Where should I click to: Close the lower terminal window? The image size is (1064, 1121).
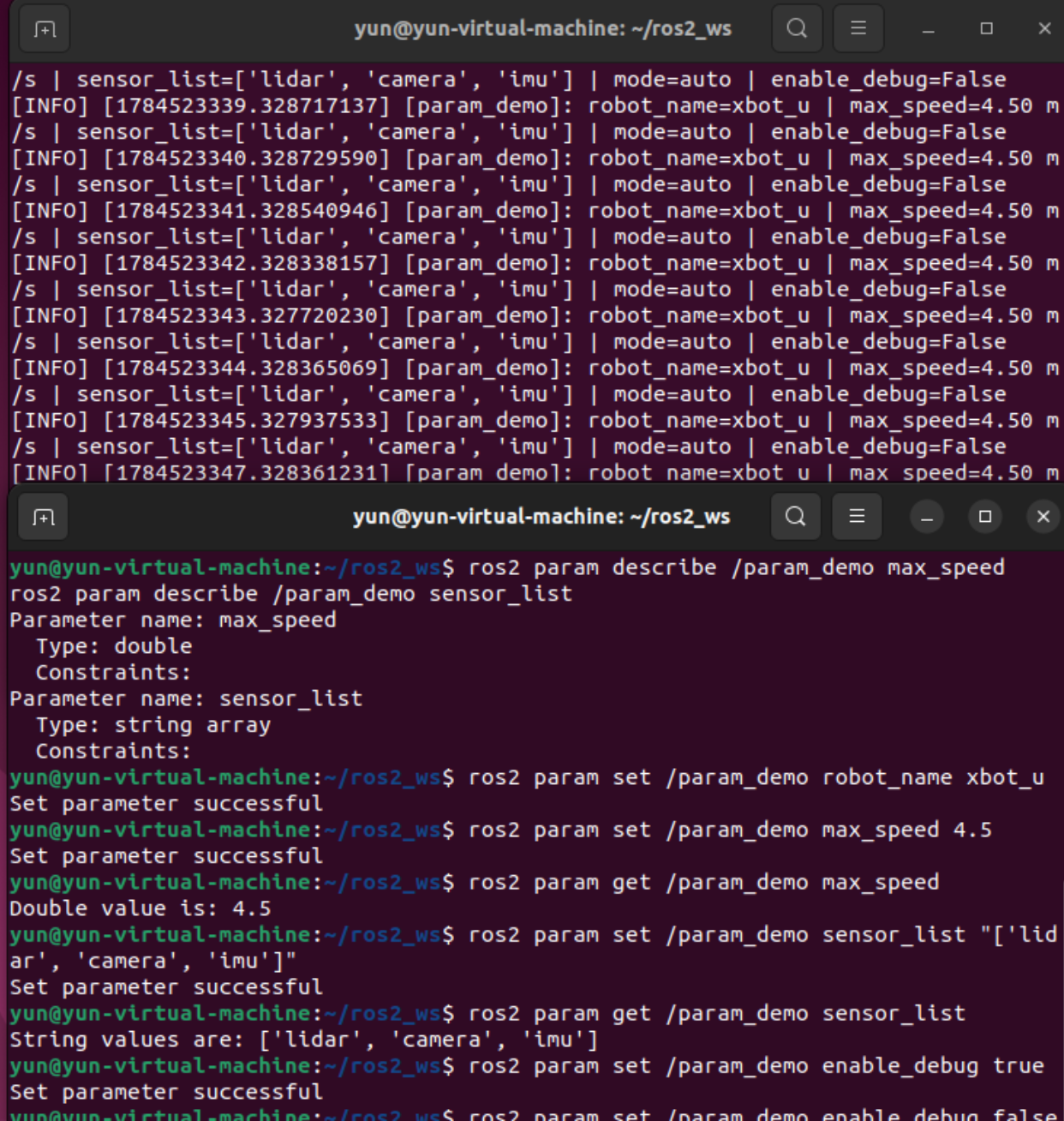1043,517
